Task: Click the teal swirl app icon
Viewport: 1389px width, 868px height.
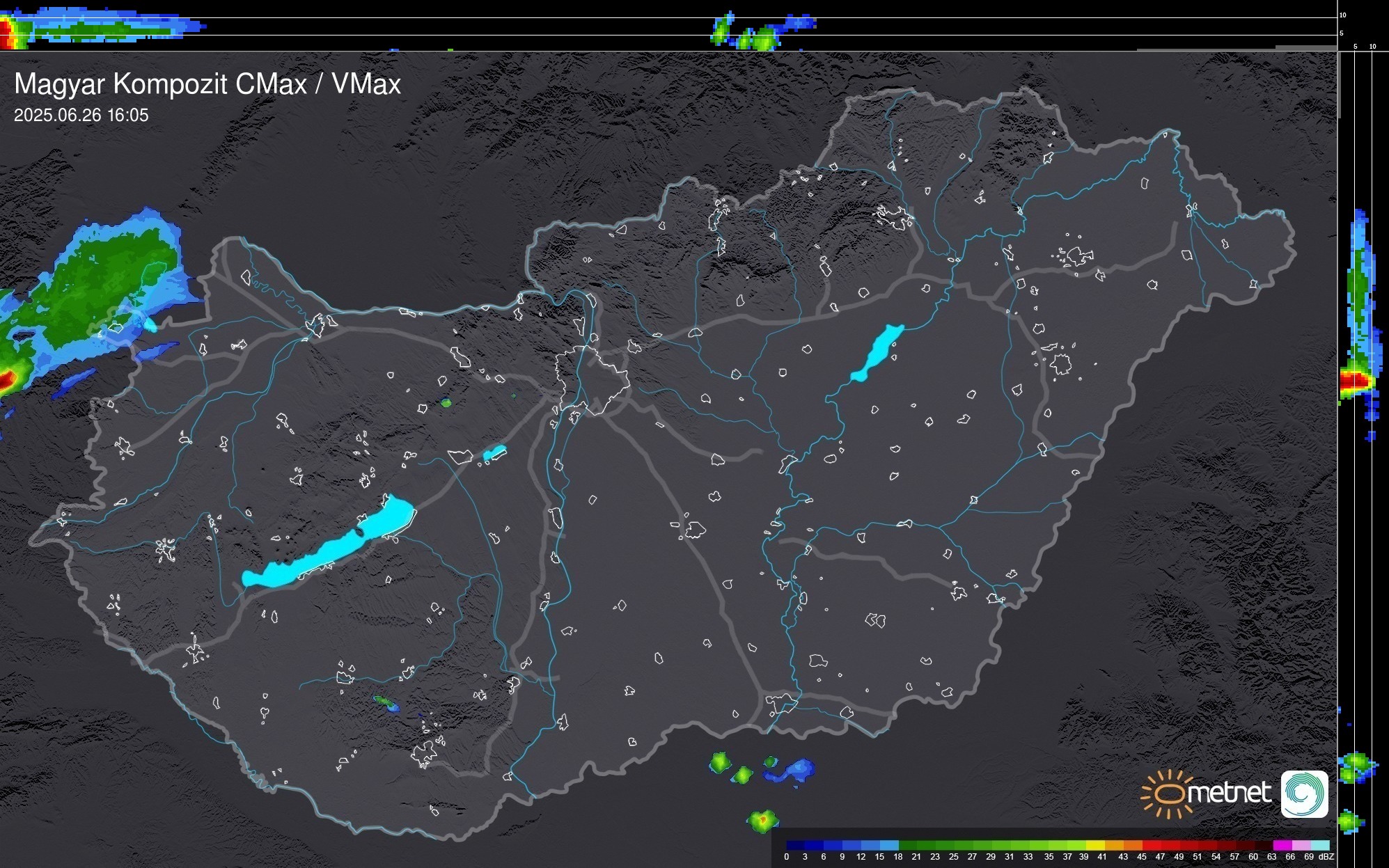Action: tap(1304, 794)
